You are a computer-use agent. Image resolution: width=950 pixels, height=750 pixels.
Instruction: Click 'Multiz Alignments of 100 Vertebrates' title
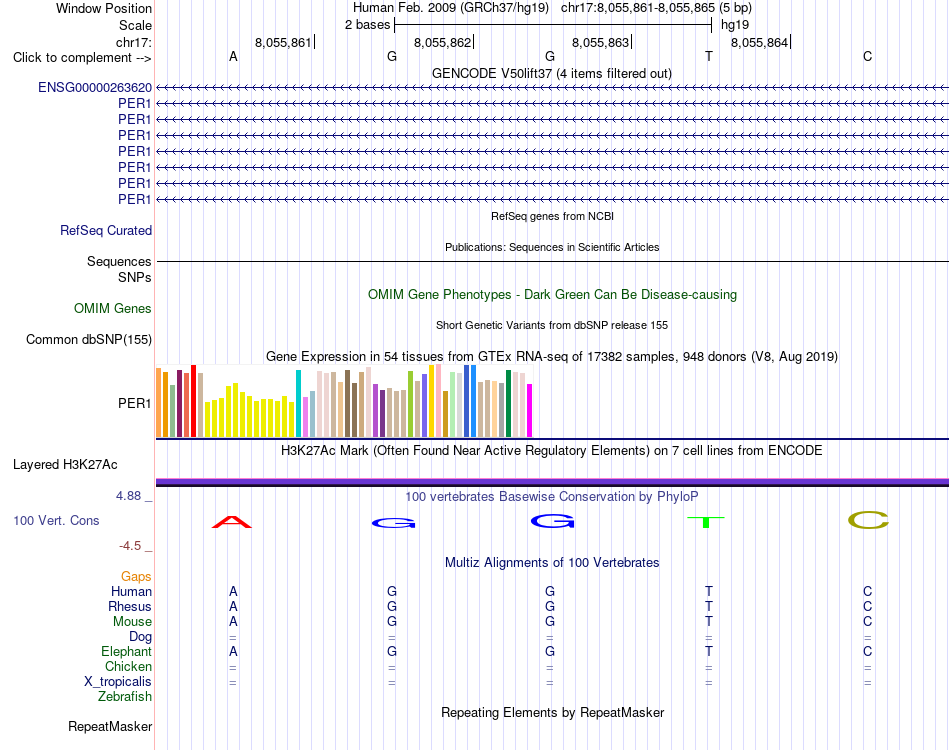click(x=552, y=563)
